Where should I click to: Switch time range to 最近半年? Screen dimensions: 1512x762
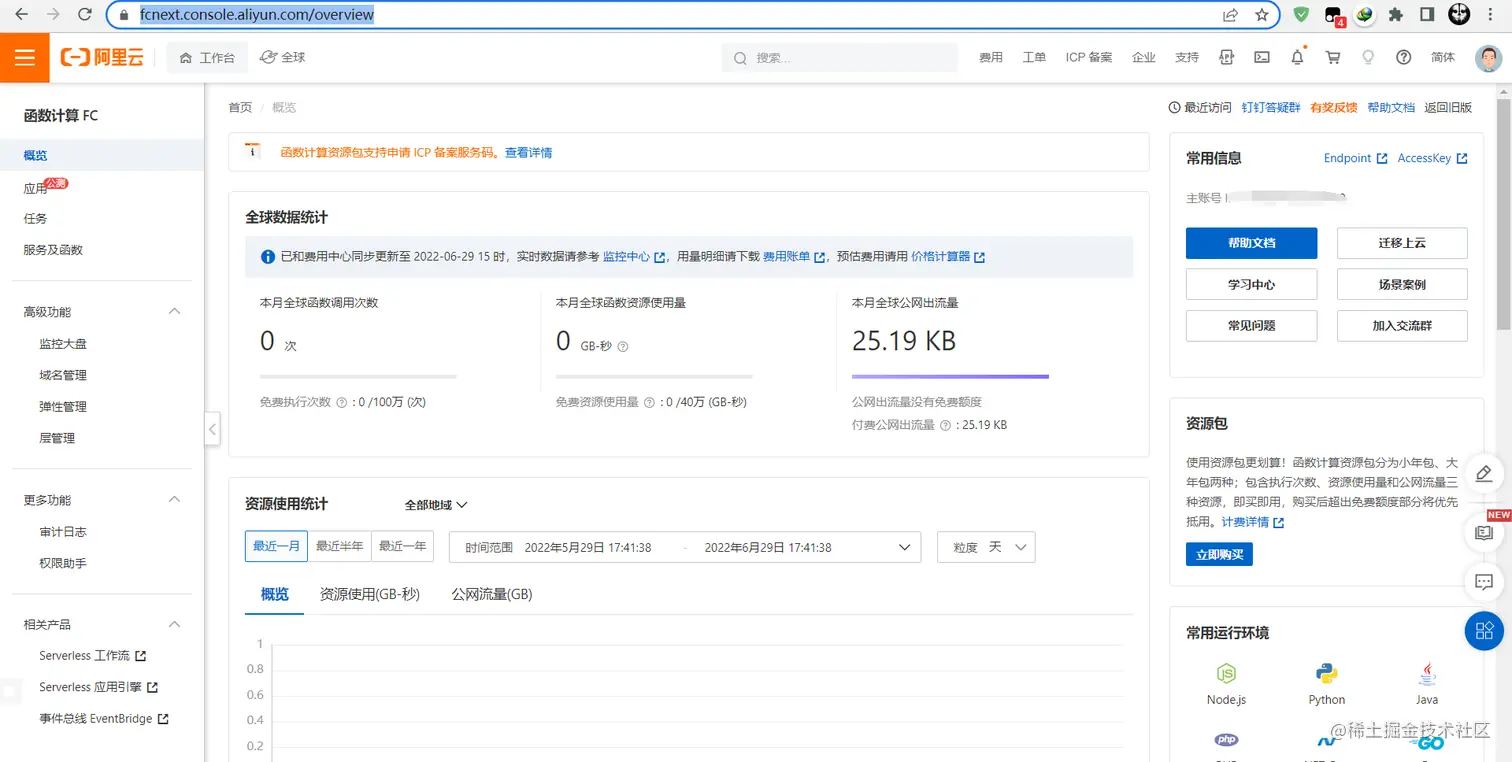(x=341, y=547)
